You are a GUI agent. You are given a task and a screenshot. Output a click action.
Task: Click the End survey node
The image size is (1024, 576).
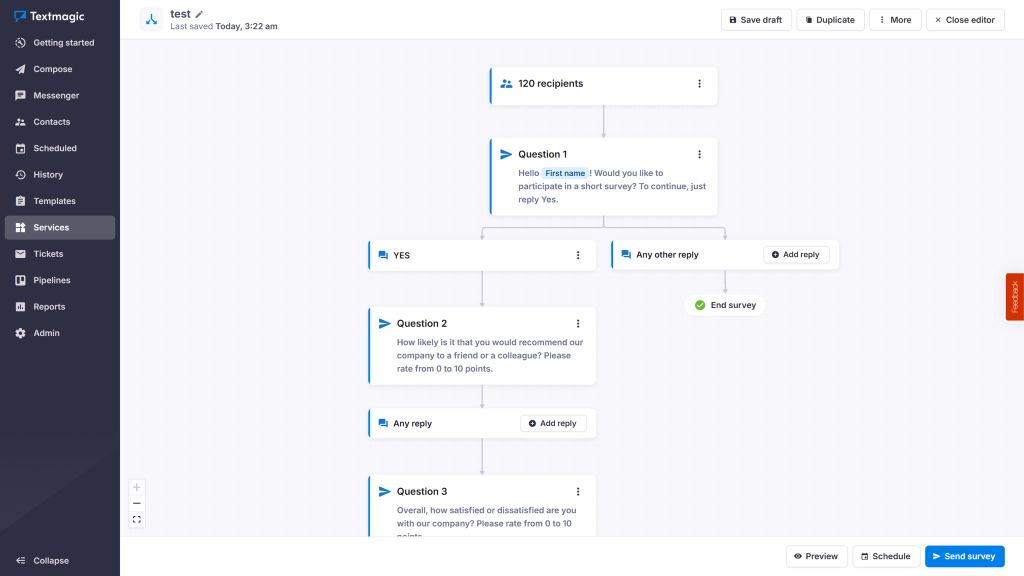pyautogui.click(x=725, y=305)
